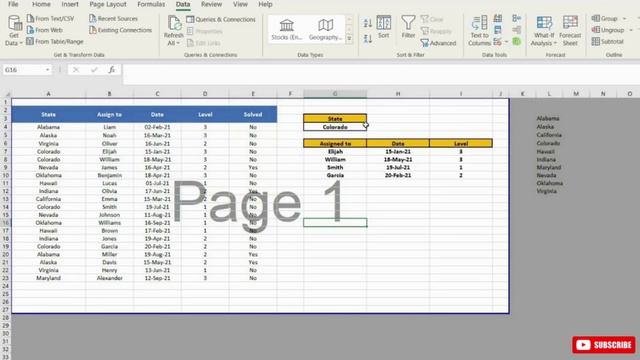The width and height of the screenshot is (640, 360).
Task: Open Recent Sources
Action: point(113,18)
